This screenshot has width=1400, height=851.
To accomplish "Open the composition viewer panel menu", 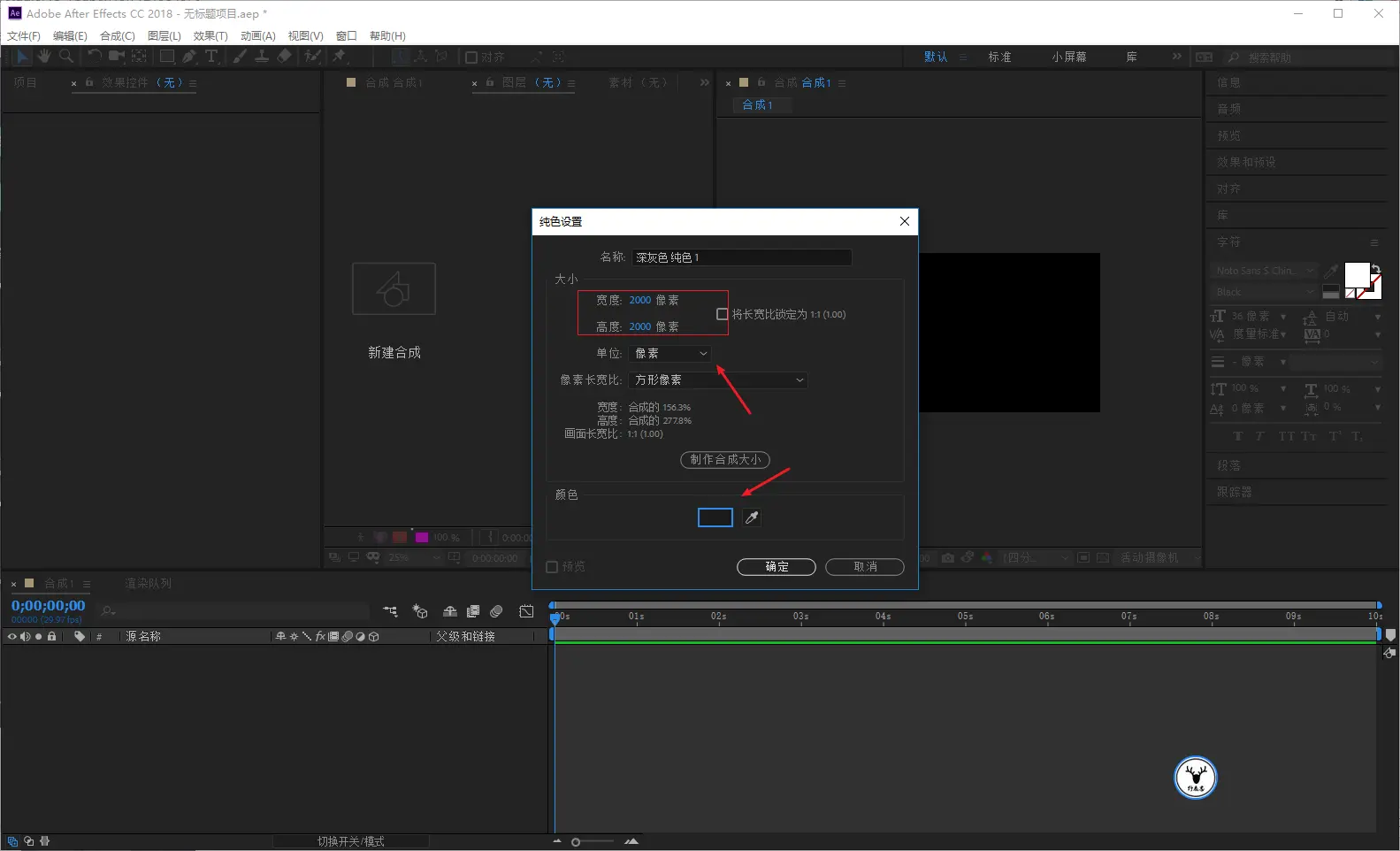I will point(842,83).
